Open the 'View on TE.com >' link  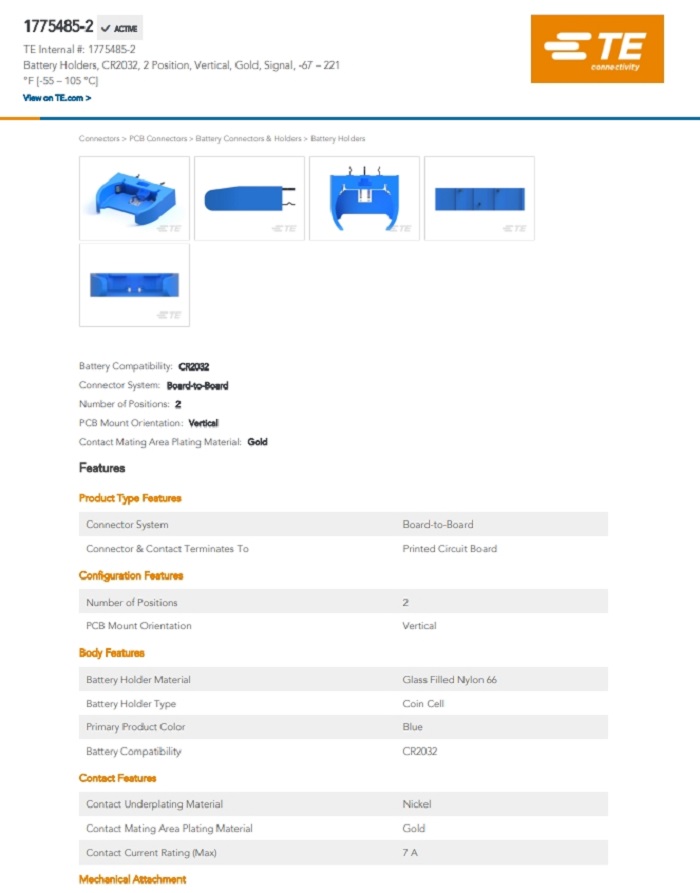pyautogui.click(x=57, y=98)
